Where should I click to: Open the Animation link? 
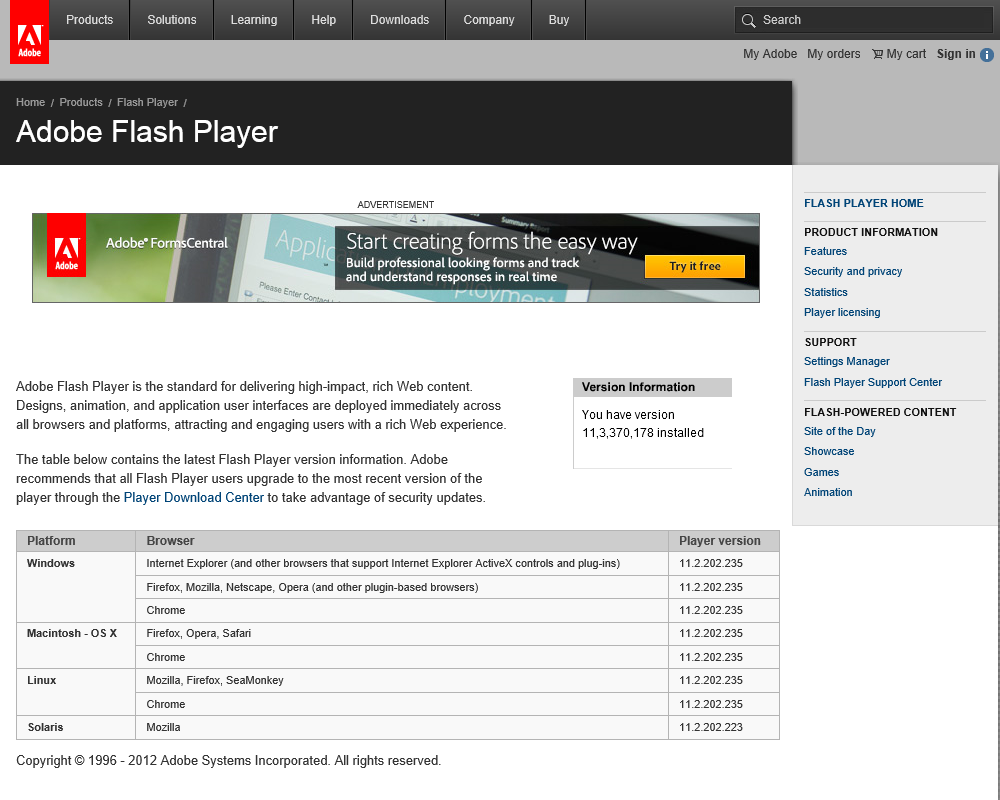point(828,492)
